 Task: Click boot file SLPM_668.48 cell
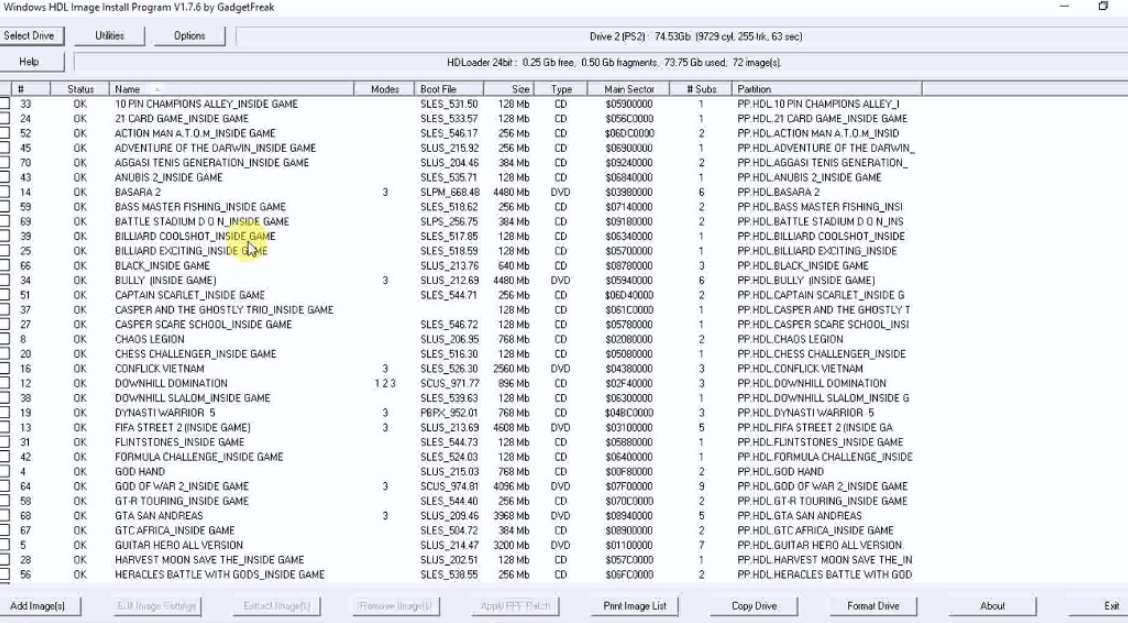450,192
